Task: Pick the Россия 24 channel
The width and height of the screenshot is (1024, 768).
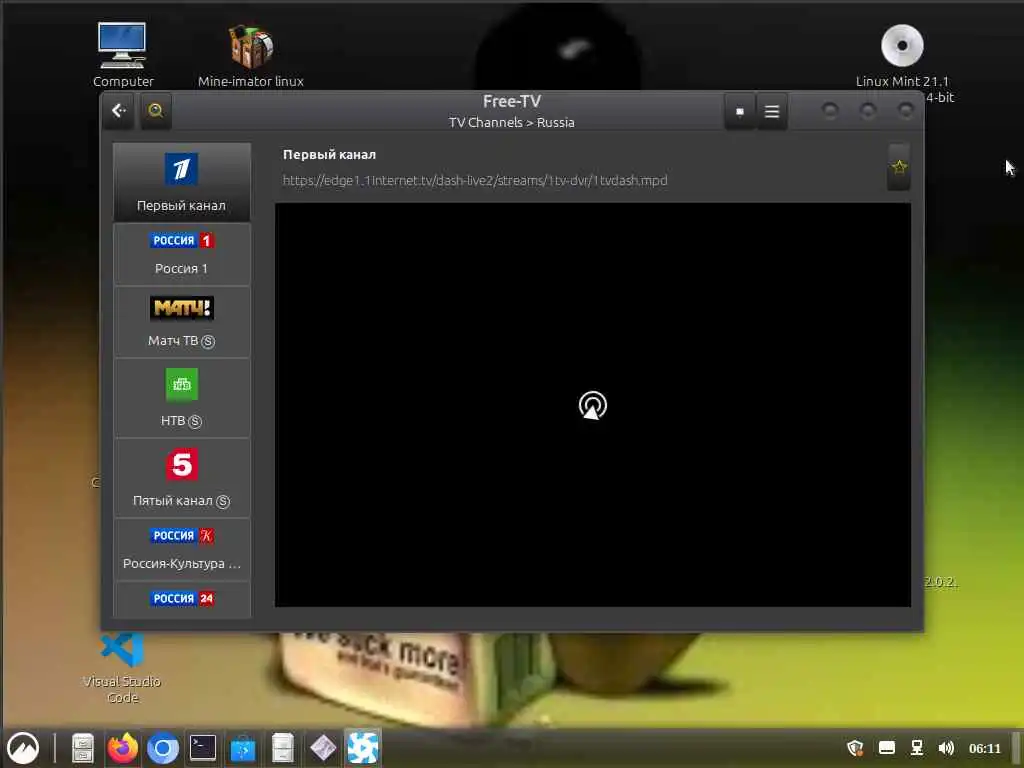Action: pos(182,600)
